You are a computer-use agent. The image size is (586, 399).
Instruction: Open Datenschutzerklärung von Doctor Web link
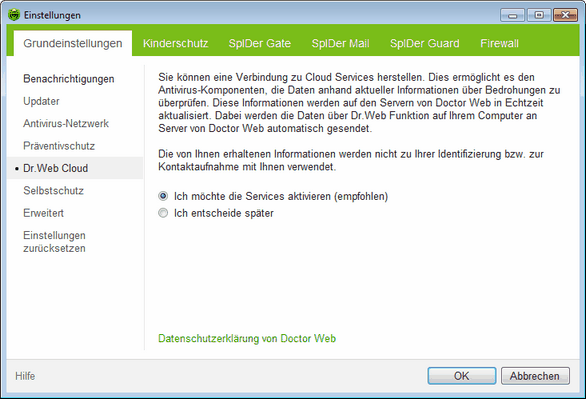(x=247, y=338)
